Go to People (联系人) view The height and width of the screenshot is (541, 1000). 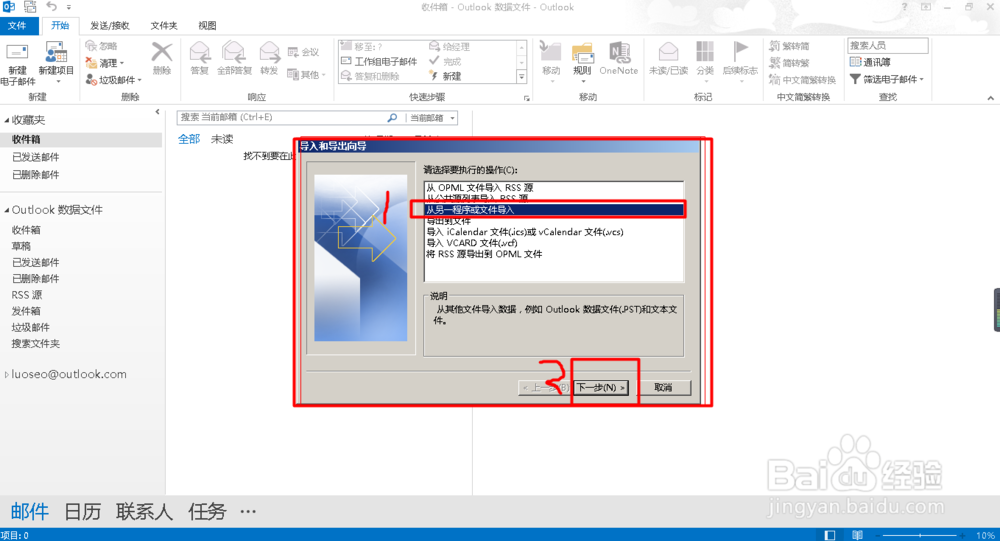144,512
